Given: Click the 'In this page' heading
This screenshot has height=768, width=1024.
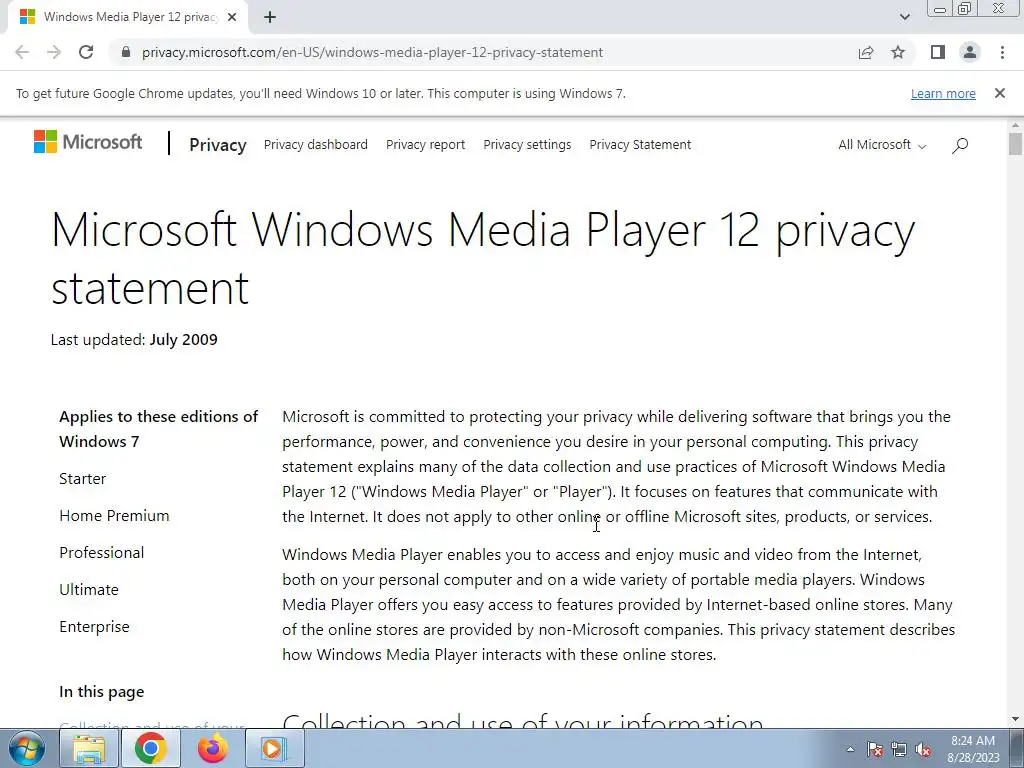Looking at the screenshot, I should coord(102,692).
